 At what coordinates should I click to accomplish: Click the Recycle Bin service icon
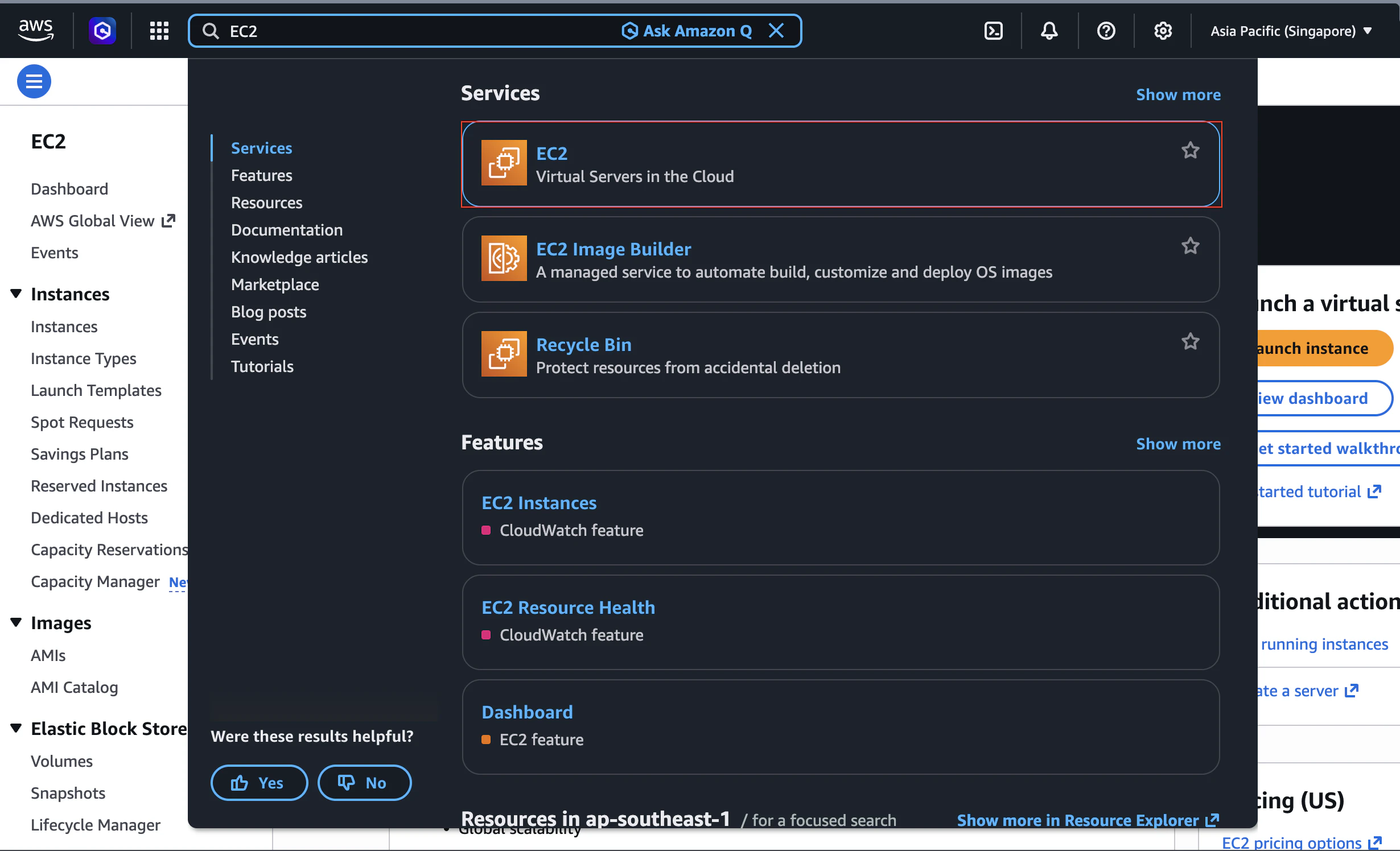point(504,354)
